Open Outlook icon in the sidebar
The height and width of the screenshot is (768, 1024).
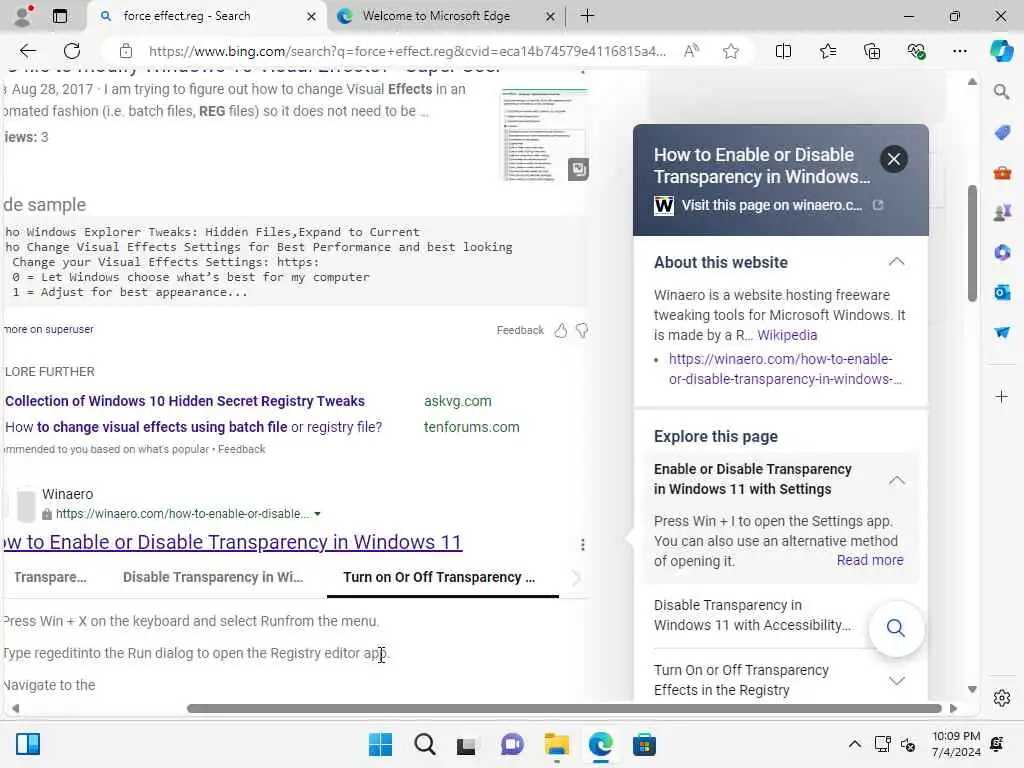[x=1002, y=292]
